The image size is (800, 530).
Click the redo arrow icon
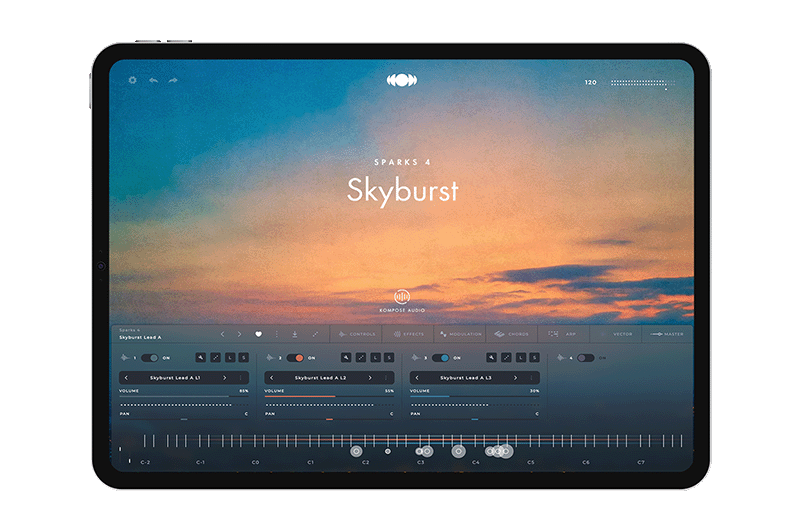click(173, 80)
